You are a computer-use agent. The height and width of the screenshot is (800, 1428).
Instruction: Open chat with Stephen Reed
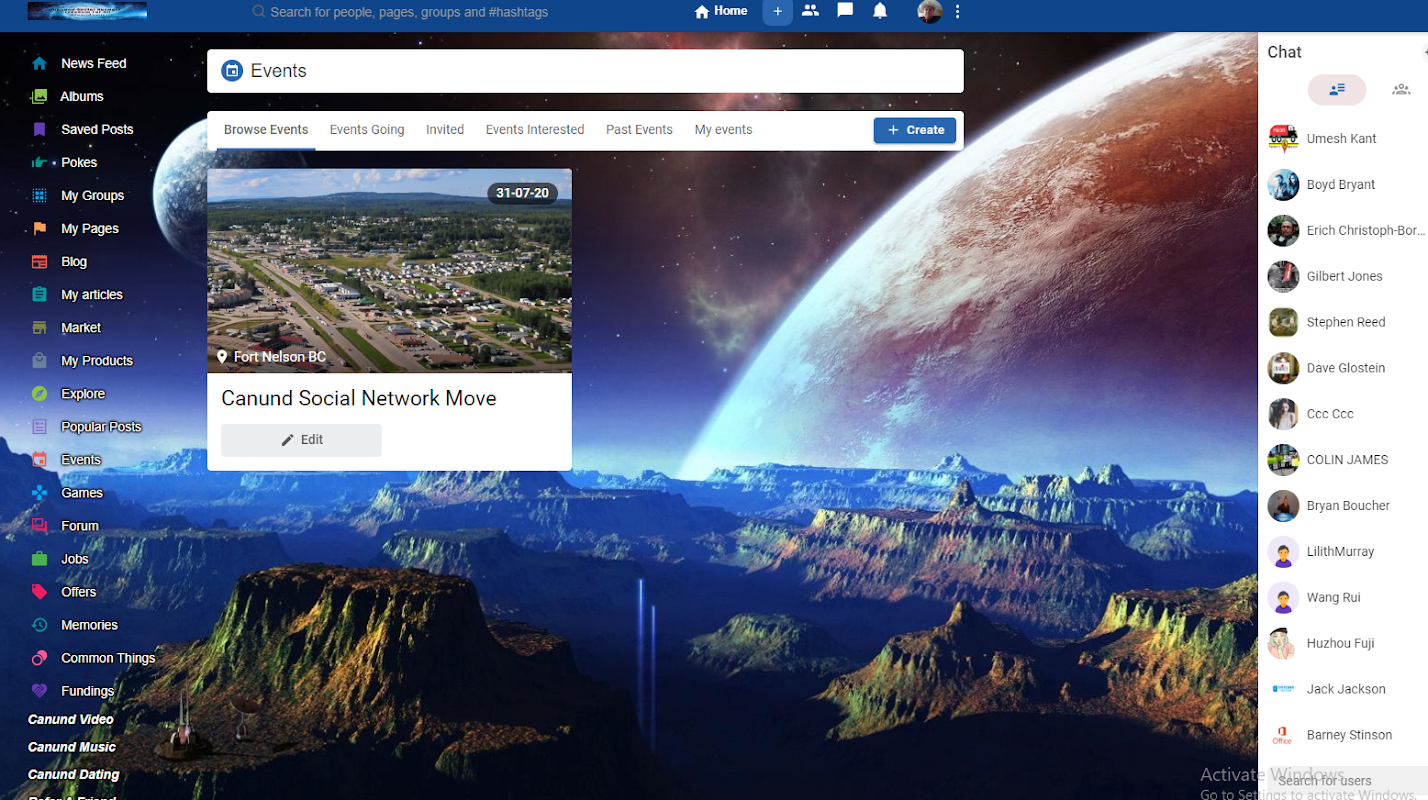click(x=1343, y=322)
